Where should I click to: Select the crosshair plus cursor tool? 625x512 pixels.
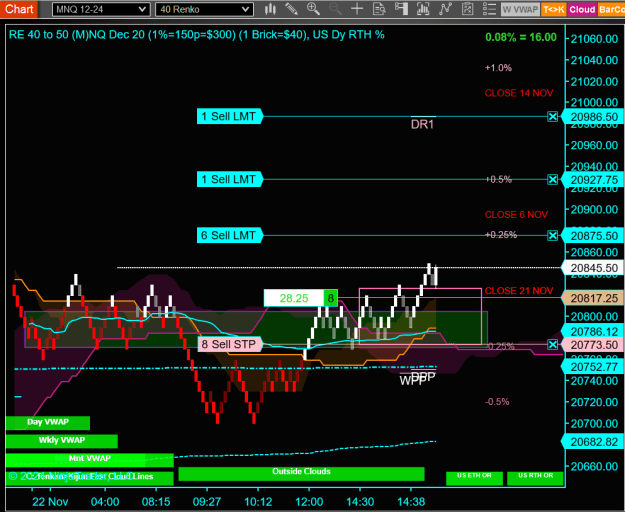357,9
